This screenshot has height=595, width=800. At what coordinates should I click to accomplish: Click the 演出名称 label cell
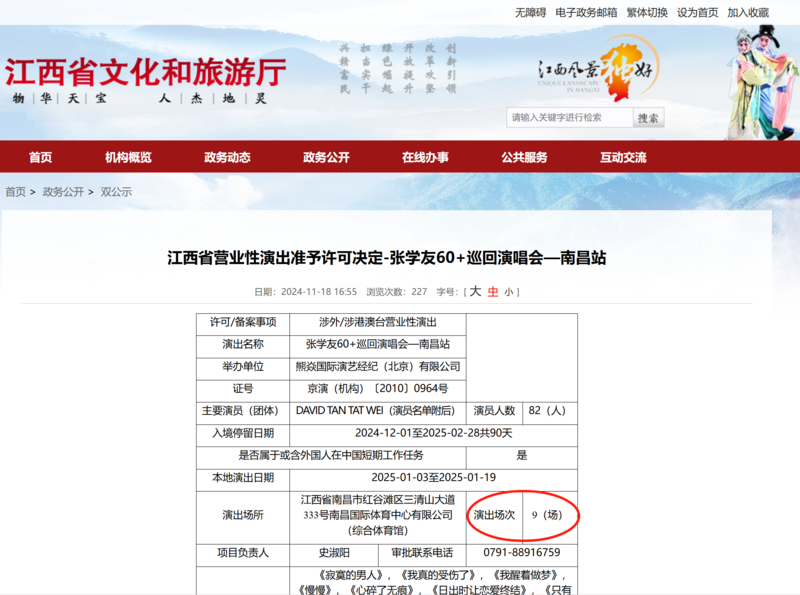[243, 344]
